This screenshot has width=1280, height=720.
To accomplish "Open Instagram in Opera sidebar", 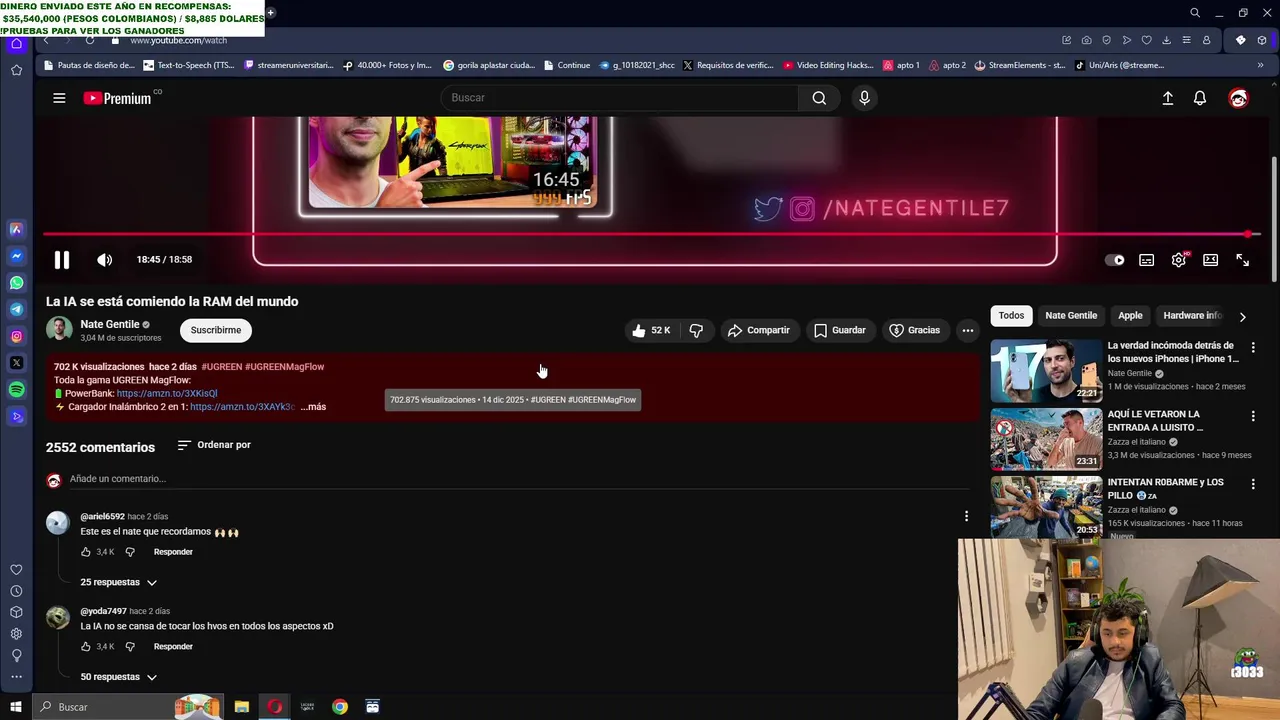I will (16, 336).
